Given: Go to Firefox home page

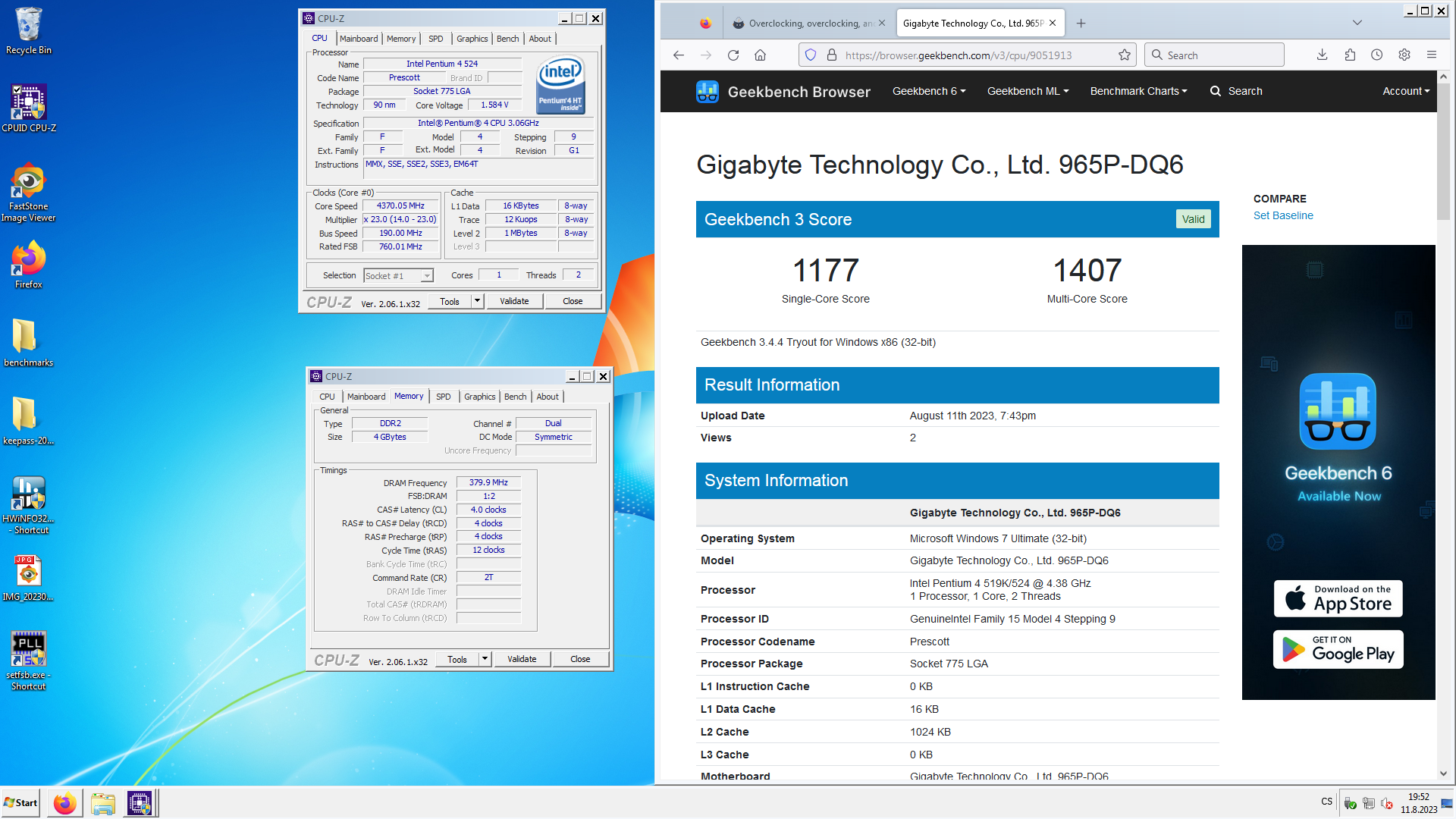Looking at the screenshot, I should (761, 55).
